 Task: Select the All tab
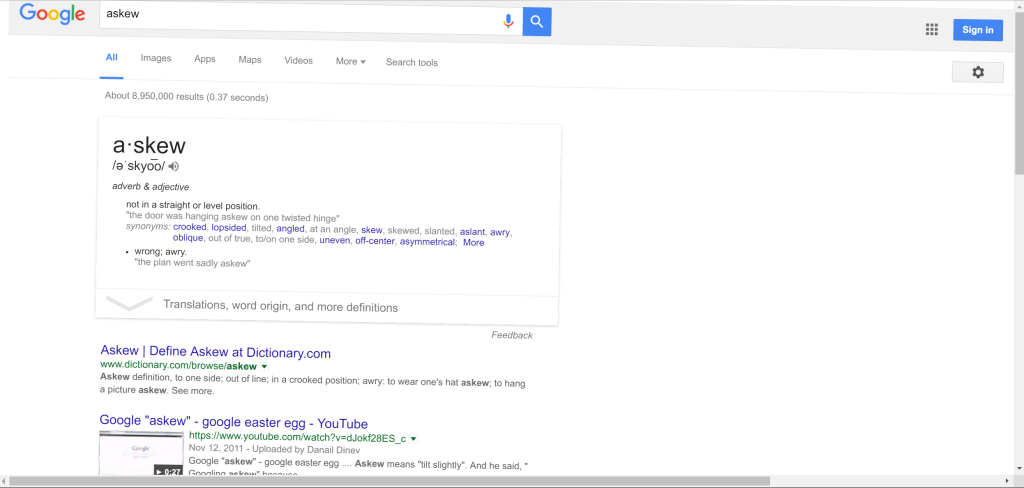click(112, 57)
